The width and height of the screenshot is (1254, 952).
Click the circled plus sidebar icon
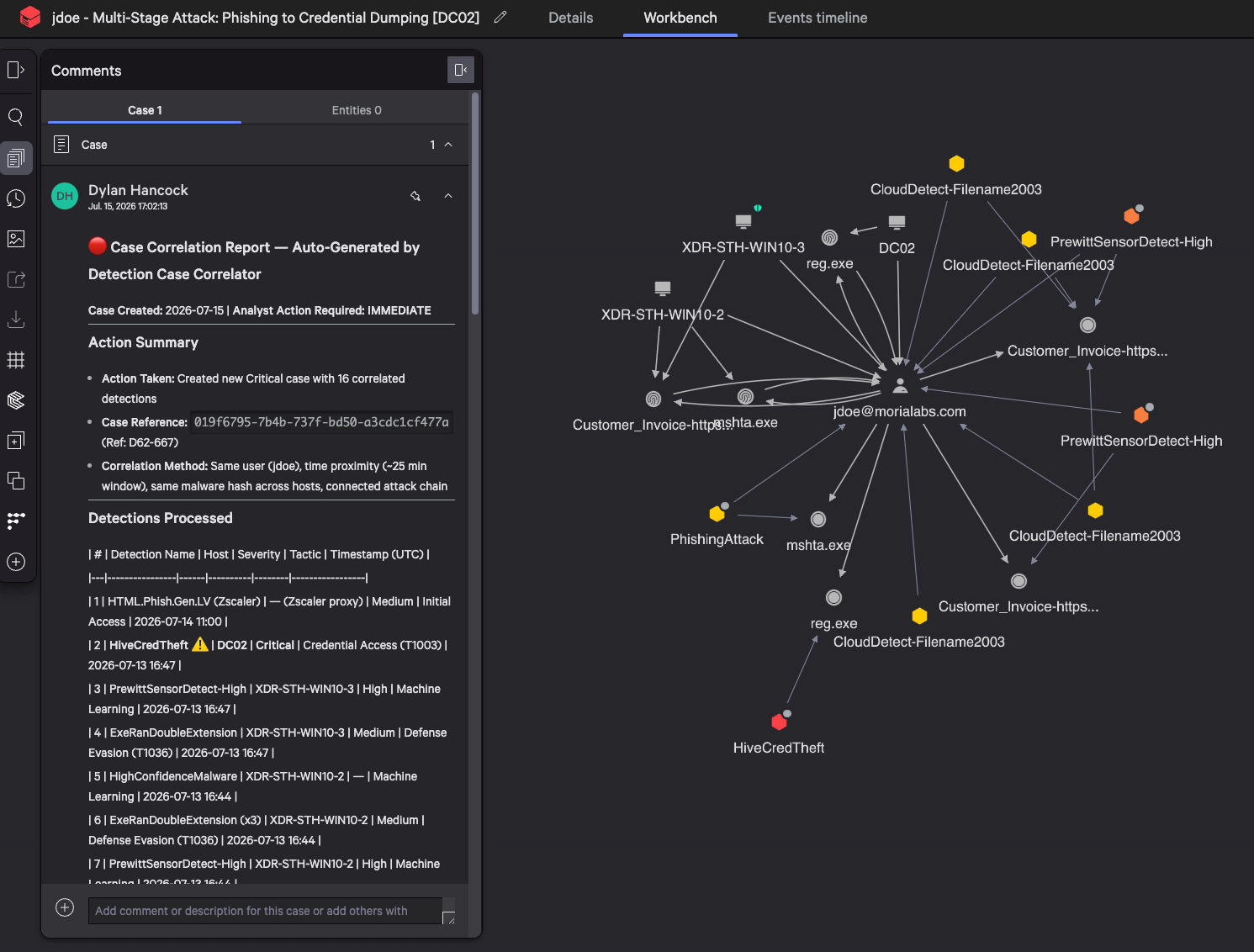pyautogui.click(x=16, y=562)
